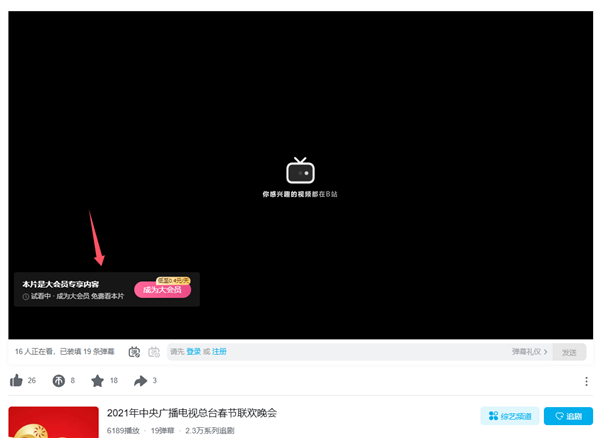Image resolution: width=600 pixels, height=438 pixels.
Task: Open the danmaku settings icon
Action: coord(154,352)
